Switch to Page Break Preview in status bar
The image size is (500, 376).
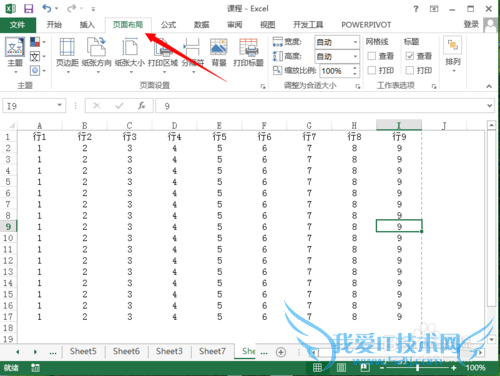click(x=365, y=368)
